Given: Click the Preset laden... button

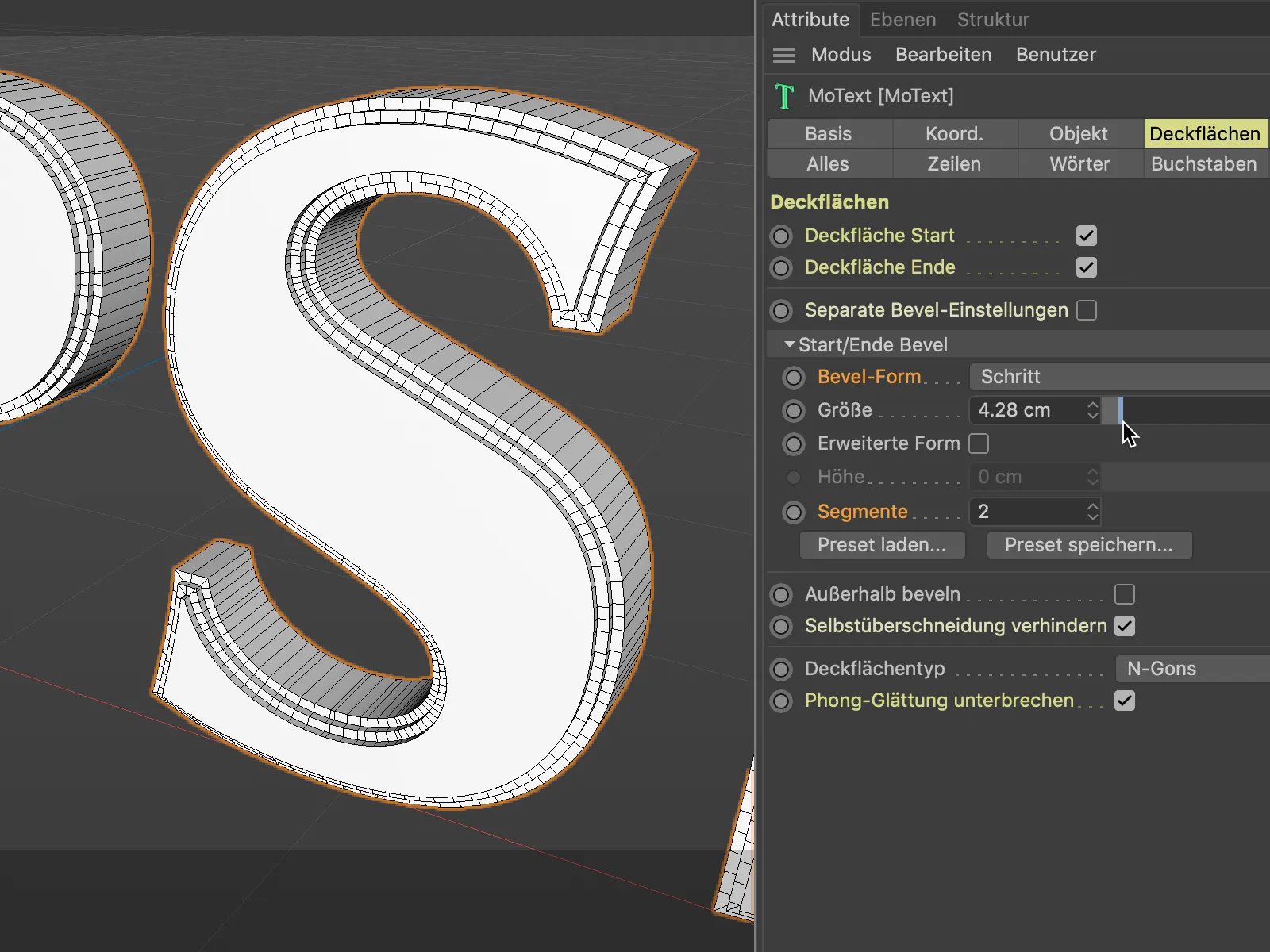Looking at the screenshot, I should tap(883, 545).
